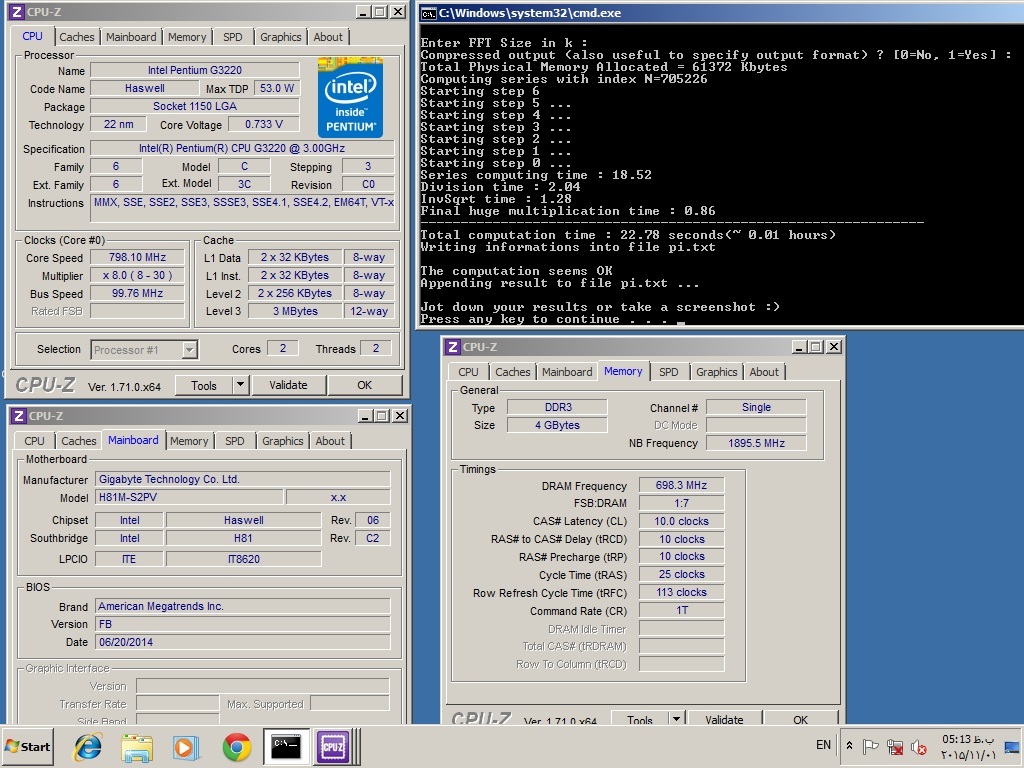Click the Intel Pentium inside logo

tap(351, 97)
